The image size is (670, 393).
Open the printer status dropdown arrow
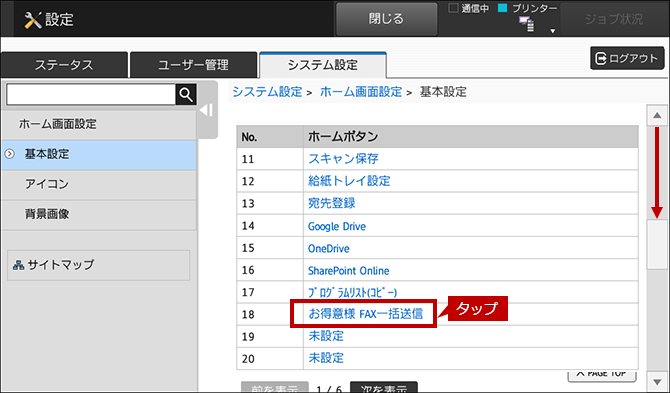click(552, 31)
